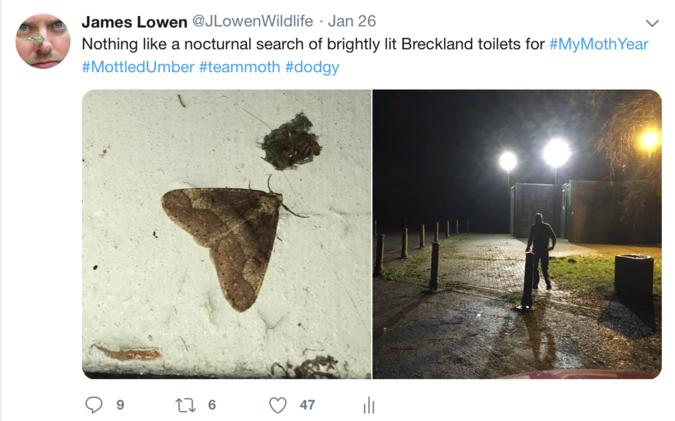
Task: Open James Lowen's profile avatar picture
Action: [x=43, y=41]
